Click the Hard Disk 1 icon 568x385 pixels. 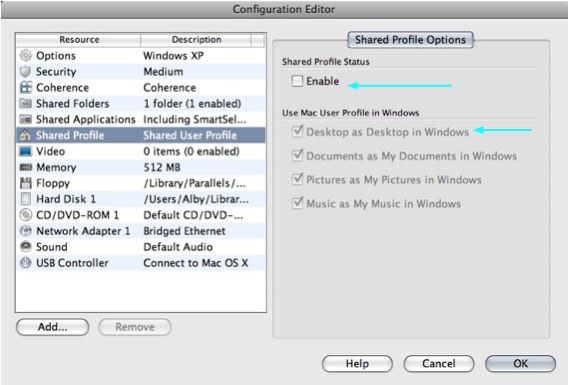coord(26,199)
